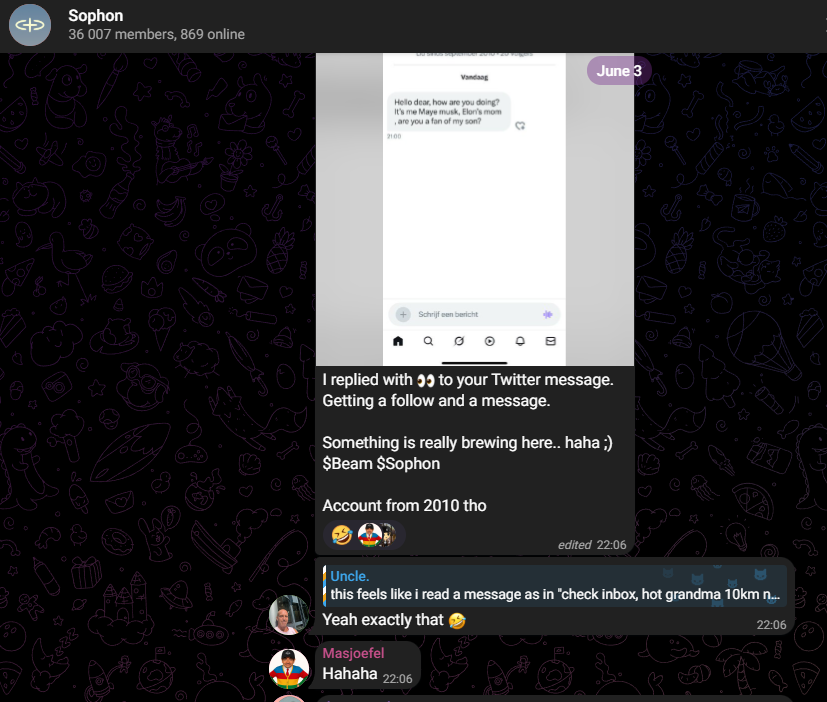Focus the 'Schrijf een bericht' input field
The image size is (827, 702).
point(474,314)
